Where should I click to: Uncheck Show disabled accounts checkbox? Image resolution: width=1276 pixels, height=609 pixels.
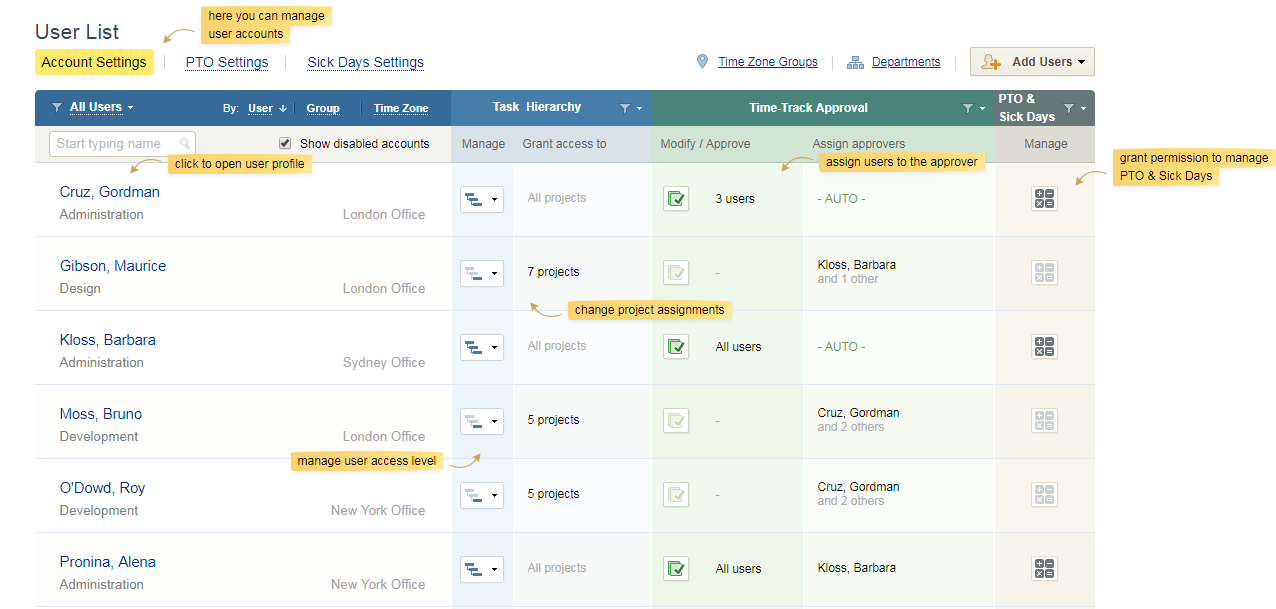285,143
